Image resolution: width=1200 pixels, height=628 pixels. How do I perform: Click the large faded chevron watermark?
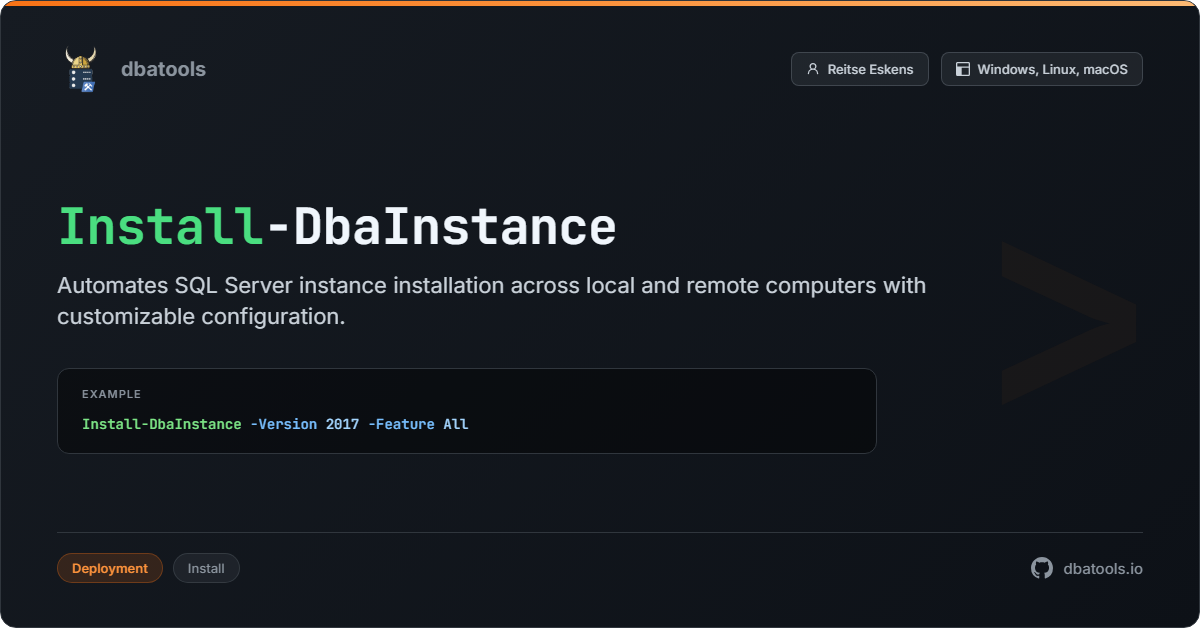tap(1067, 322)
